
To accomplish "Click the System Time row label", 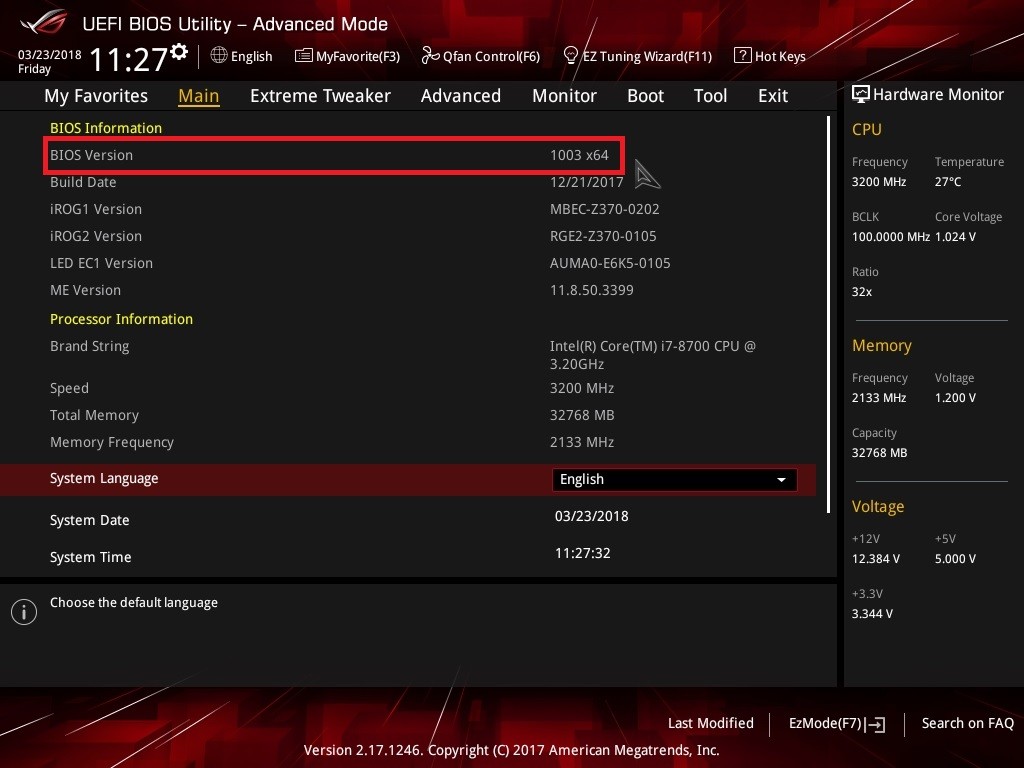I will (x=91, y=557).
